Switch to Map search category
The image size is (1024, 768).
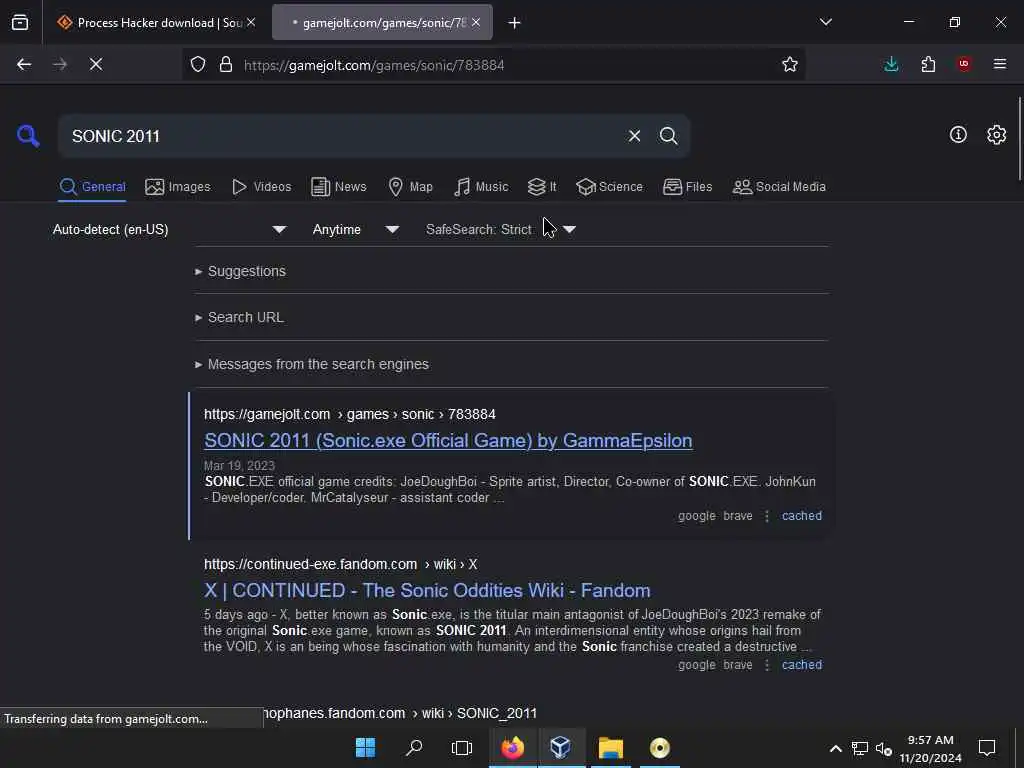[410, 187]
